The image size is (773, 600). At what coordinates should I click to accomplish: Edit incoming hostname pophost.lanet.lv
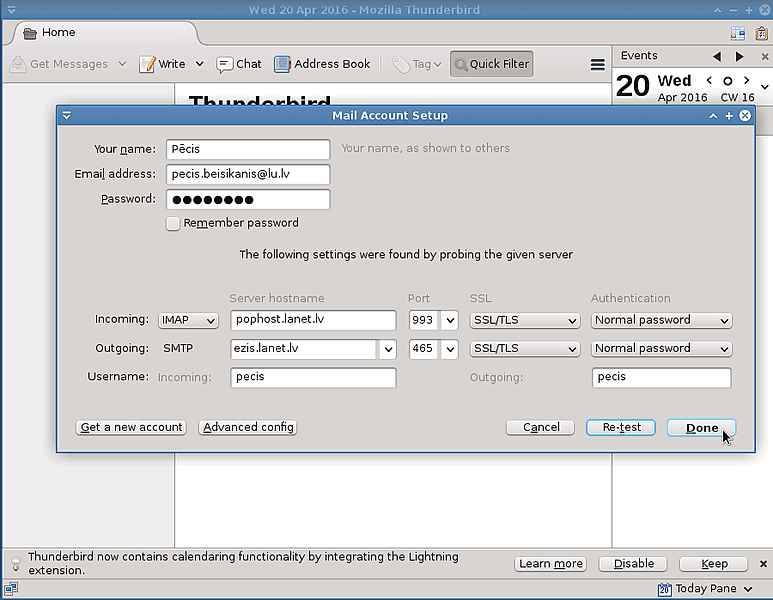point(313,320)
